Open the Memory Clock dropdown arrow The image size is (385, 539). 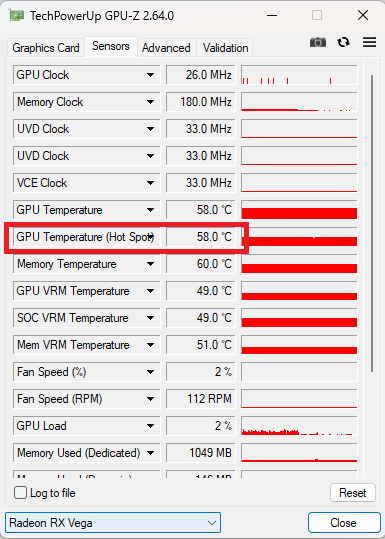point(150,102)
